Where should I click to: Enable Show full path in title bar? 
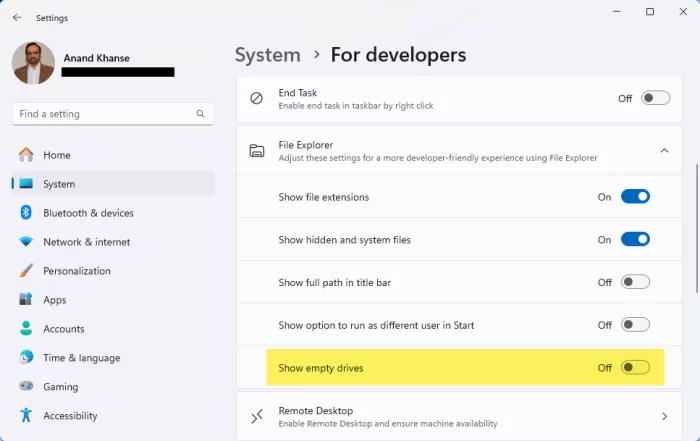click(x=635, y=282)
